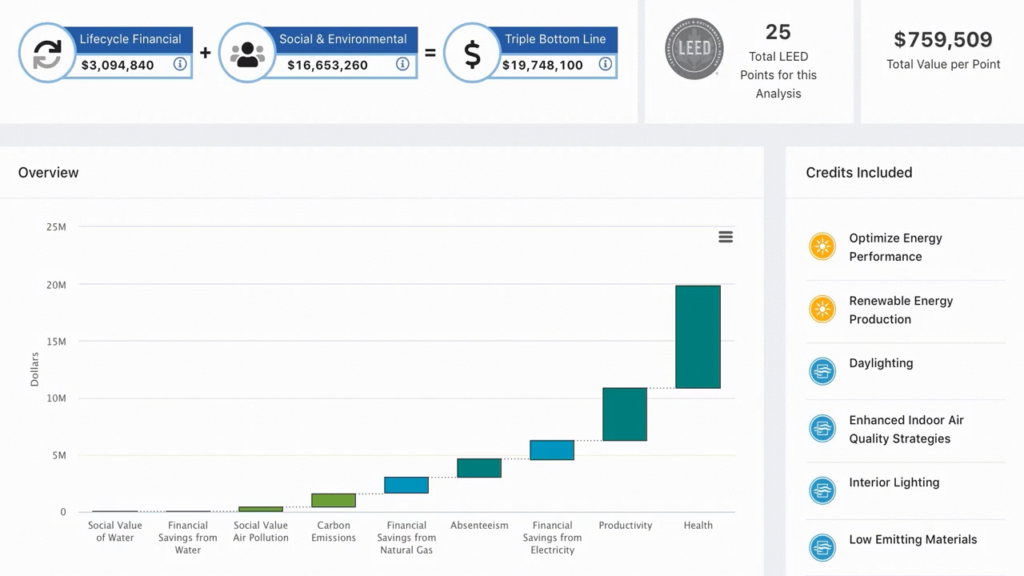The image size is (1024, 576).
Task: Click the Financial Savings from Natural Gas bar
Action: (406, 485)
